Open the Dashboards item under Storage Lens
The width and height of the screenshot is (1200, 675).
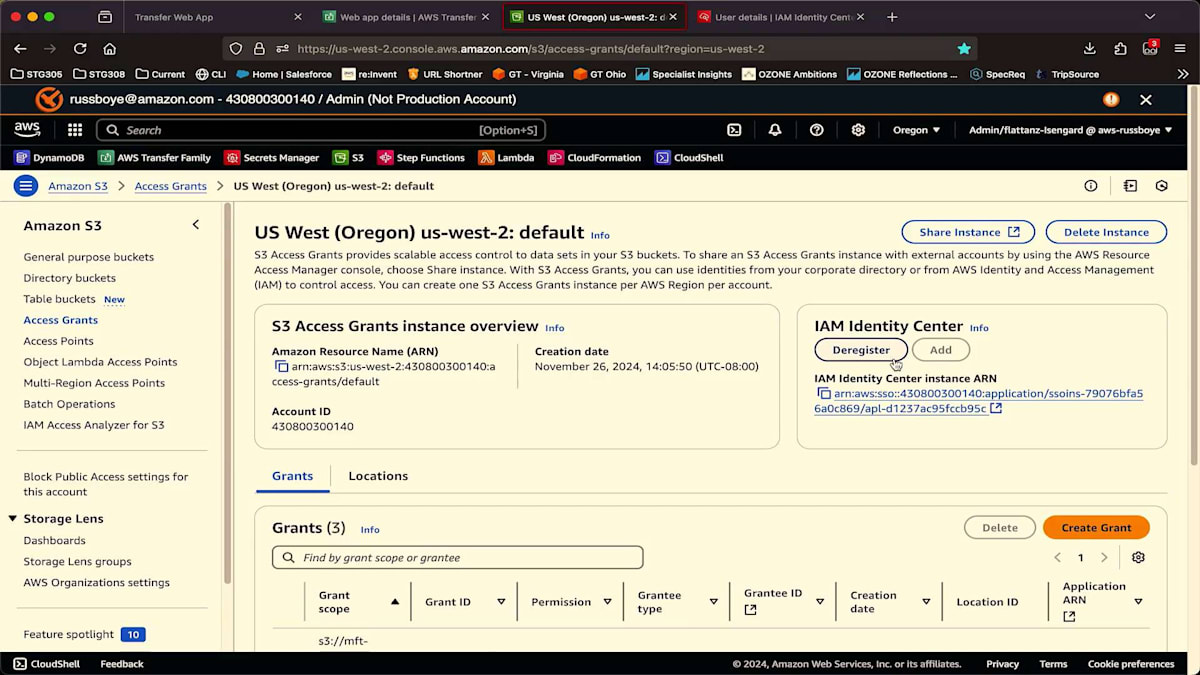click(54, 540)
